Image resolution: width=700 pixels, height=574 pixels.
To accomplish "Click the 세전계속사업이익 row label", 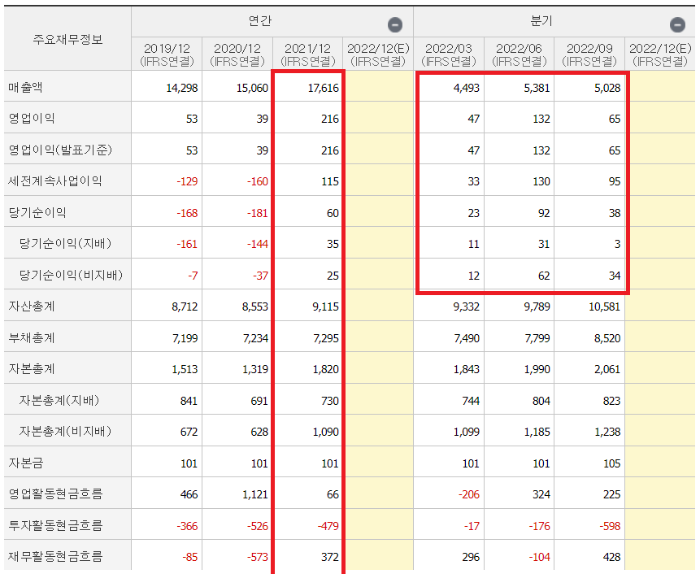I will click(x=55, y=181).
